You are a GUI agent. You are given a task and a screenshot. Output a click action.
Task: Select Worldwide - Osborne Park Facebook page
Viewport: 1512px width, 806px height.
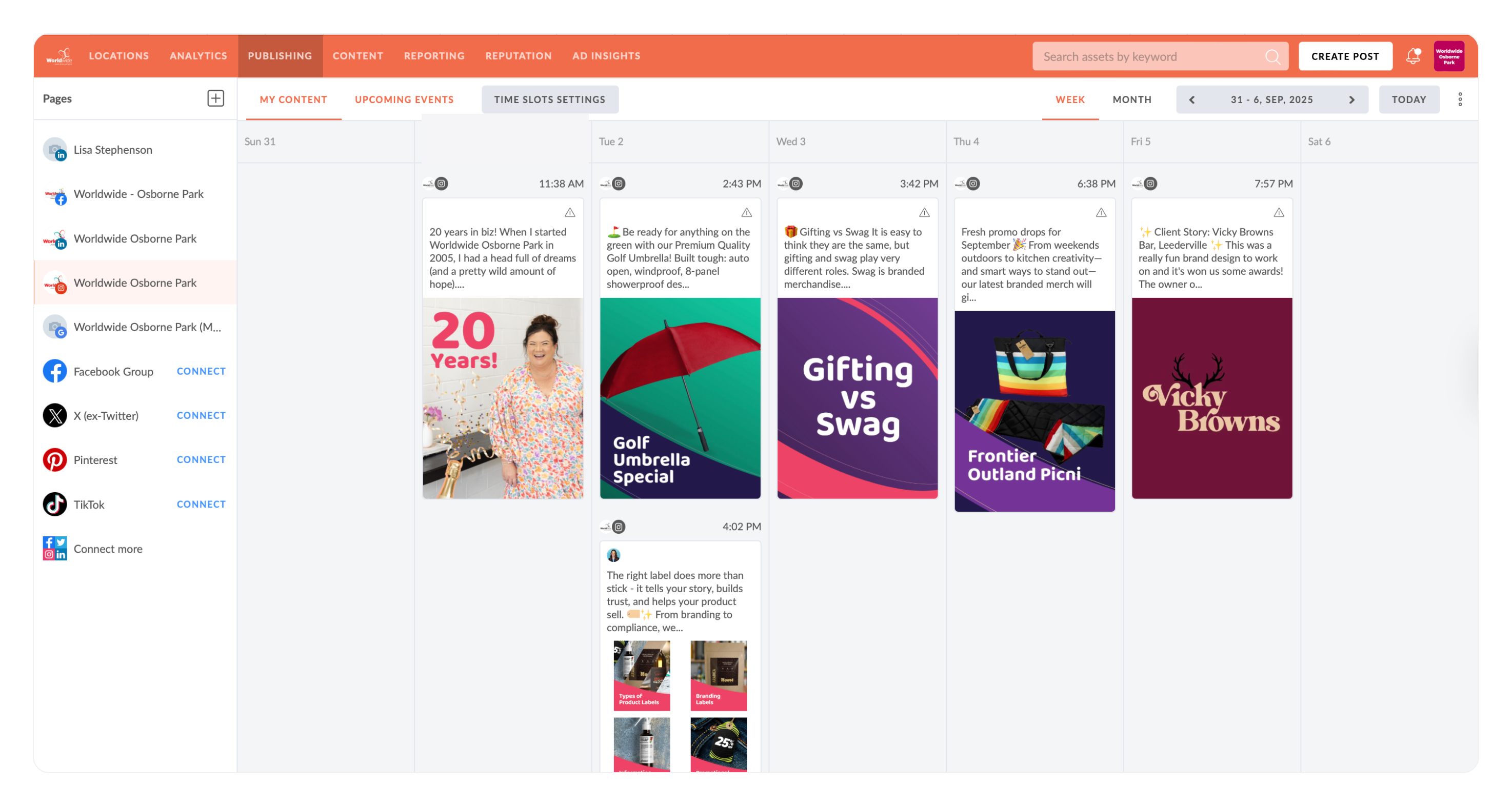point(135,194)
